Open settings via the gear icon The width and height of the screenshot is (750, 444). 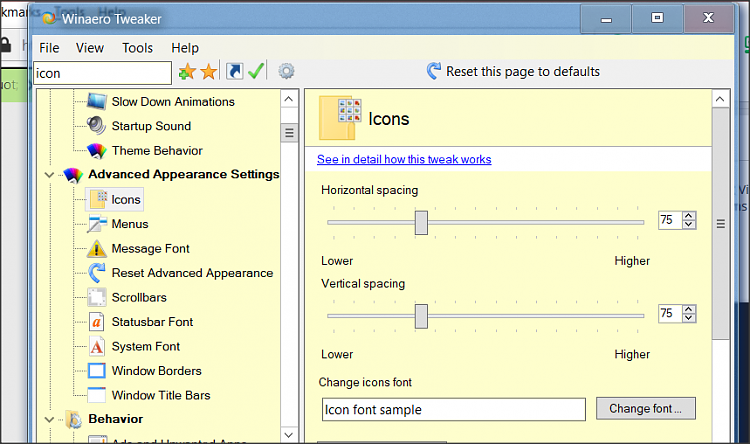coord(287,72)
